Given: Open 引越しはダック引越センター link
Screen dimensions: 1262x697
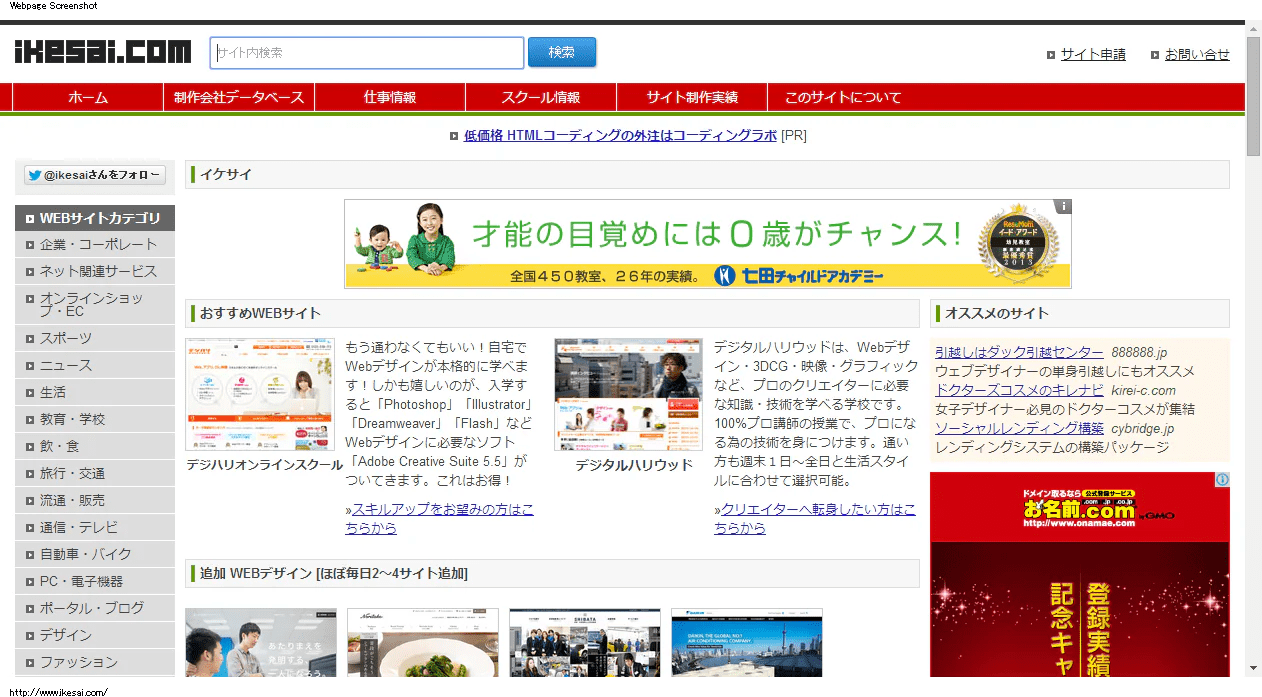Looking at the screenshot, I should [x=1019, y=352].
